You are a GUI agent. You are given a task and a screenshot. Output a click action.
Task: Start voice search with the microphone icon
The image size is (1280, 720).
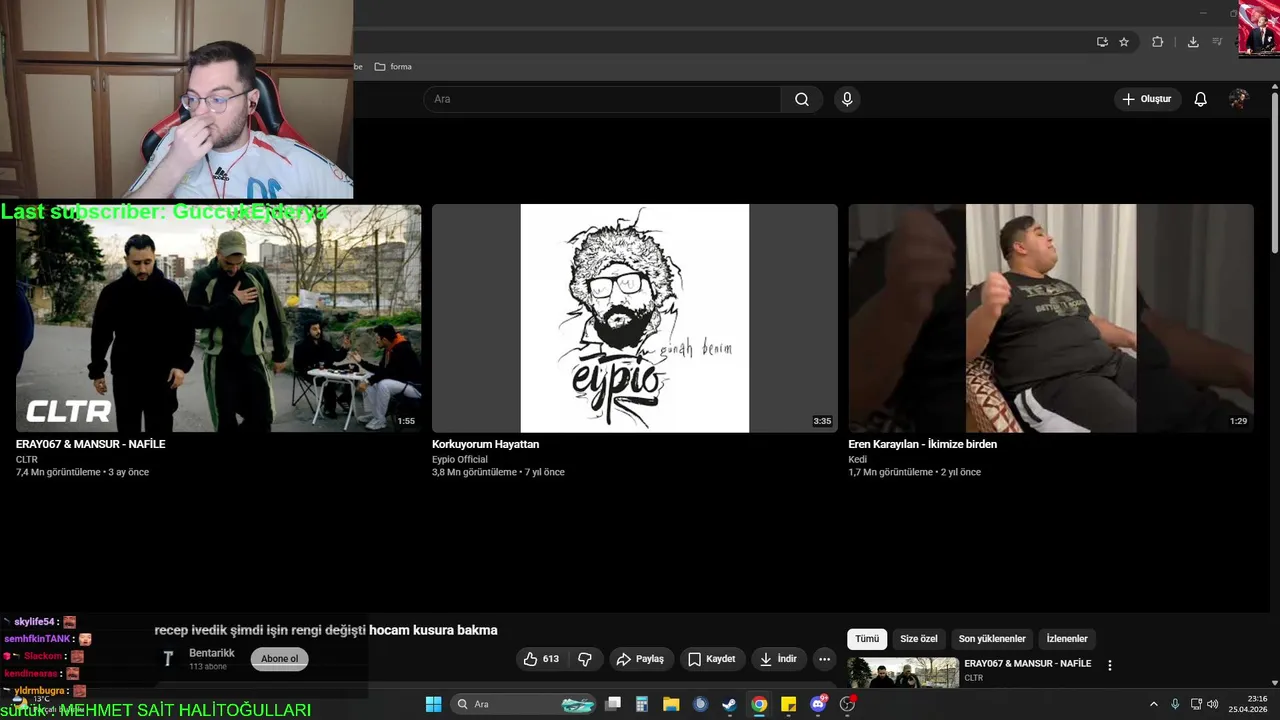pos(847,99)
